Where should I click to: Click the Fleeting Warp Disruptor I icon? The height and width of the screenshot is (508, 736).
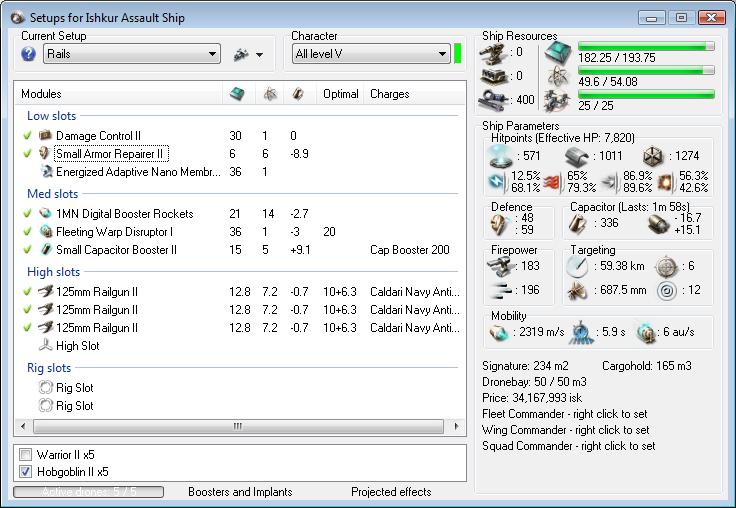(x=44, y=232)
